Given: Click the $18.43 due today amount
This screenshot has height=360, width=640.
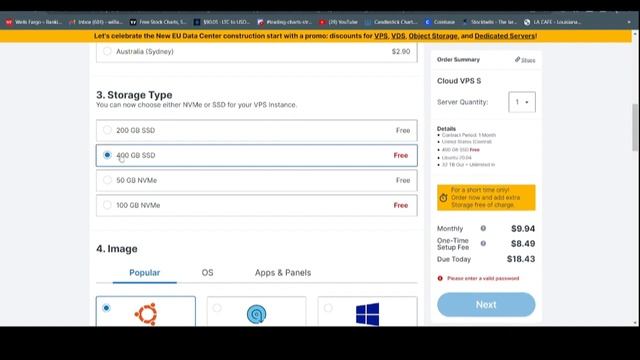Looking at the screenshot, I should (521, 259).
